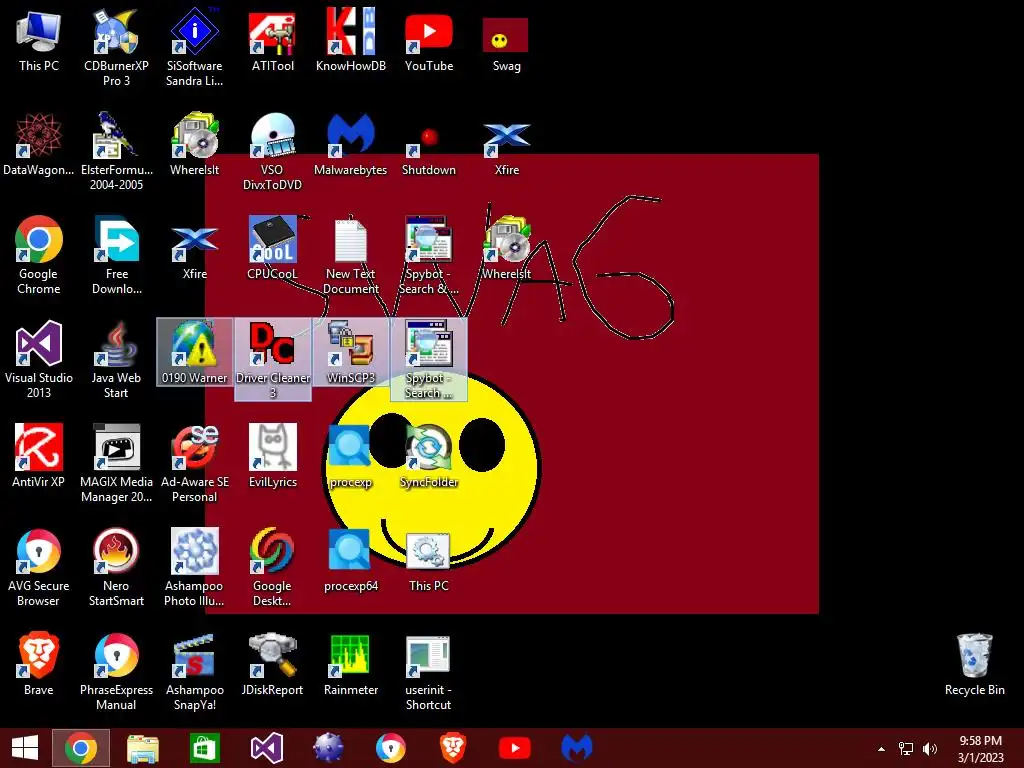The width and height of the screenshot is (1024, 768).
Task: Open Malwarebytes from the taskbar
Action: point(577,748)
